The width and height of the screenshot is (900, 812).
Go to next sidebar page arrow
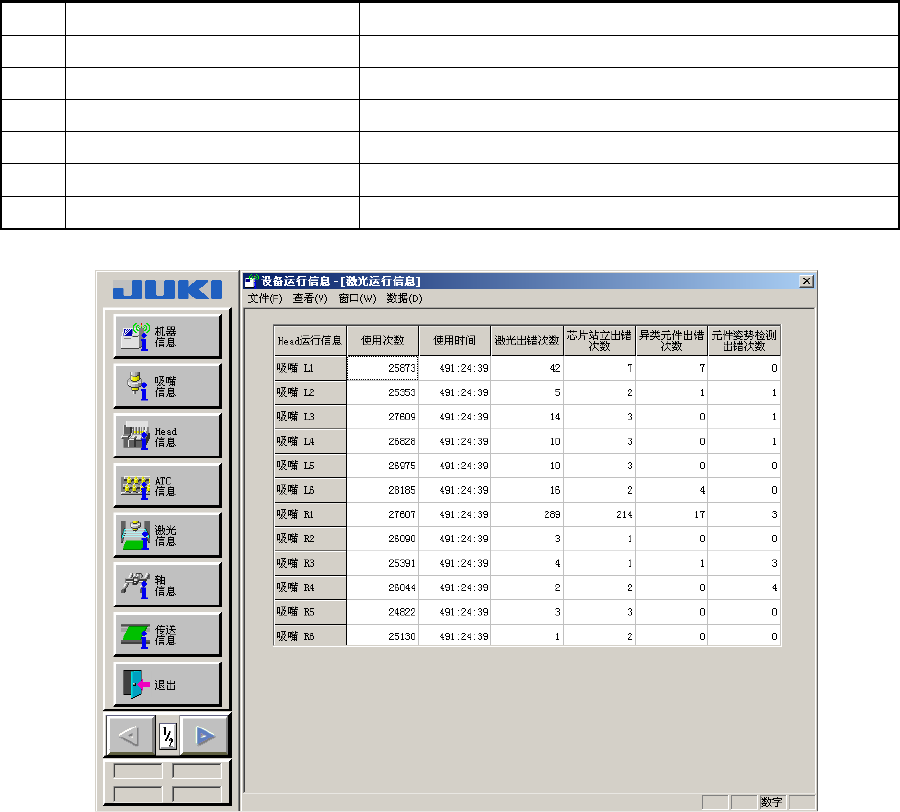(204, 736)
